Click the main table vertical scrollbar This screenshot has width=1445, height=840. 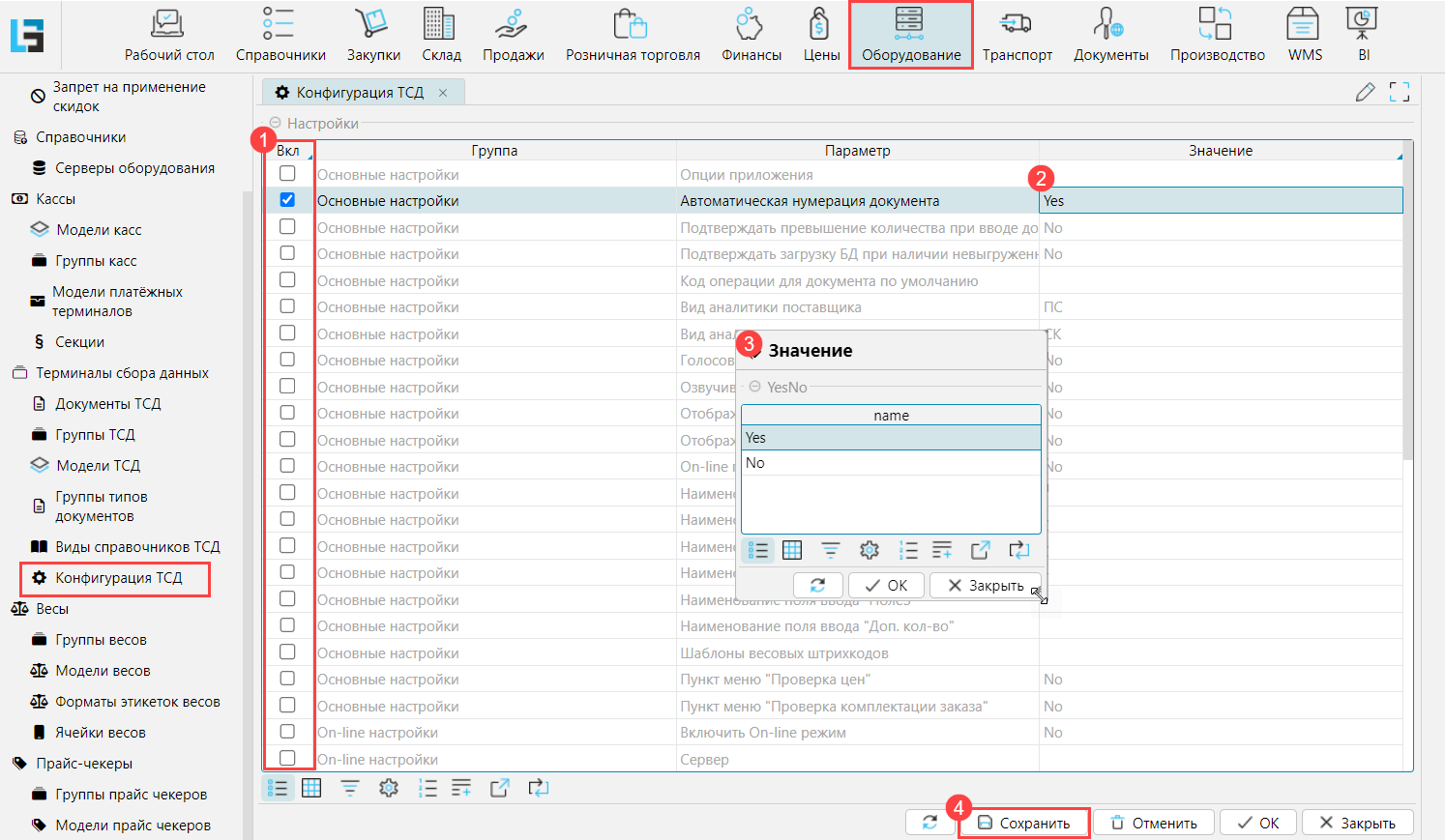1407,309
